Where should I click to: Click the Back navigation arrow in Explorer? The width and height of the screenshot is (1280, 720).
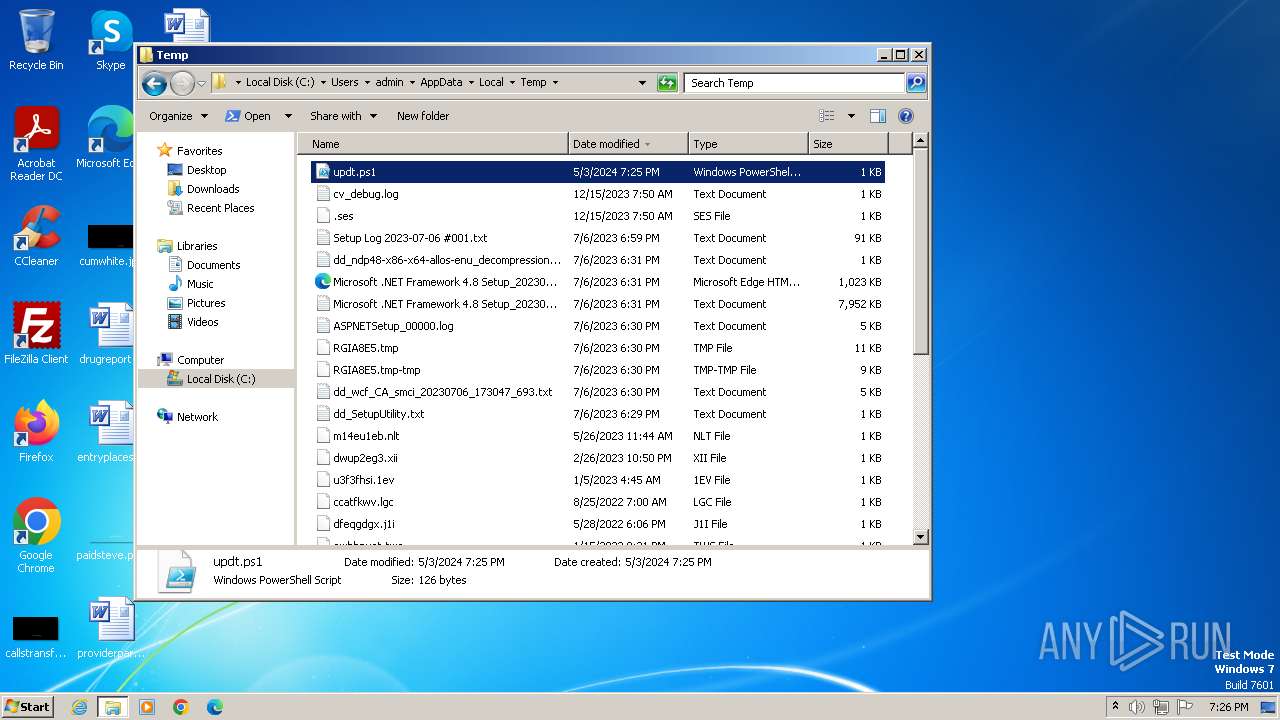[154, 83]
